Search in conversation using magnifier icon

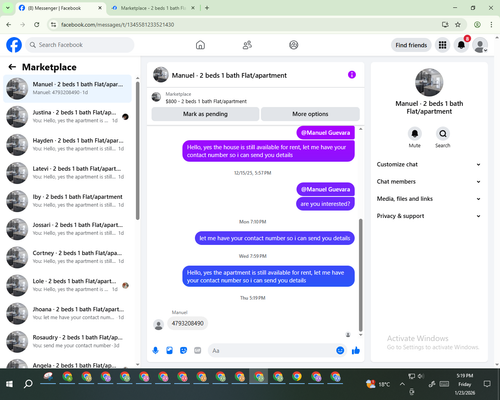click(x=443, y=134)
